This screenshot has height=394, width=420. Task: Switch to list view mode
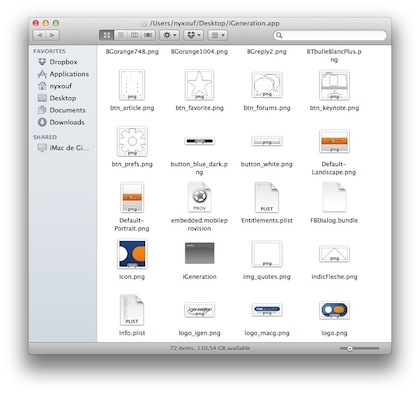click(x=121, y=35)
